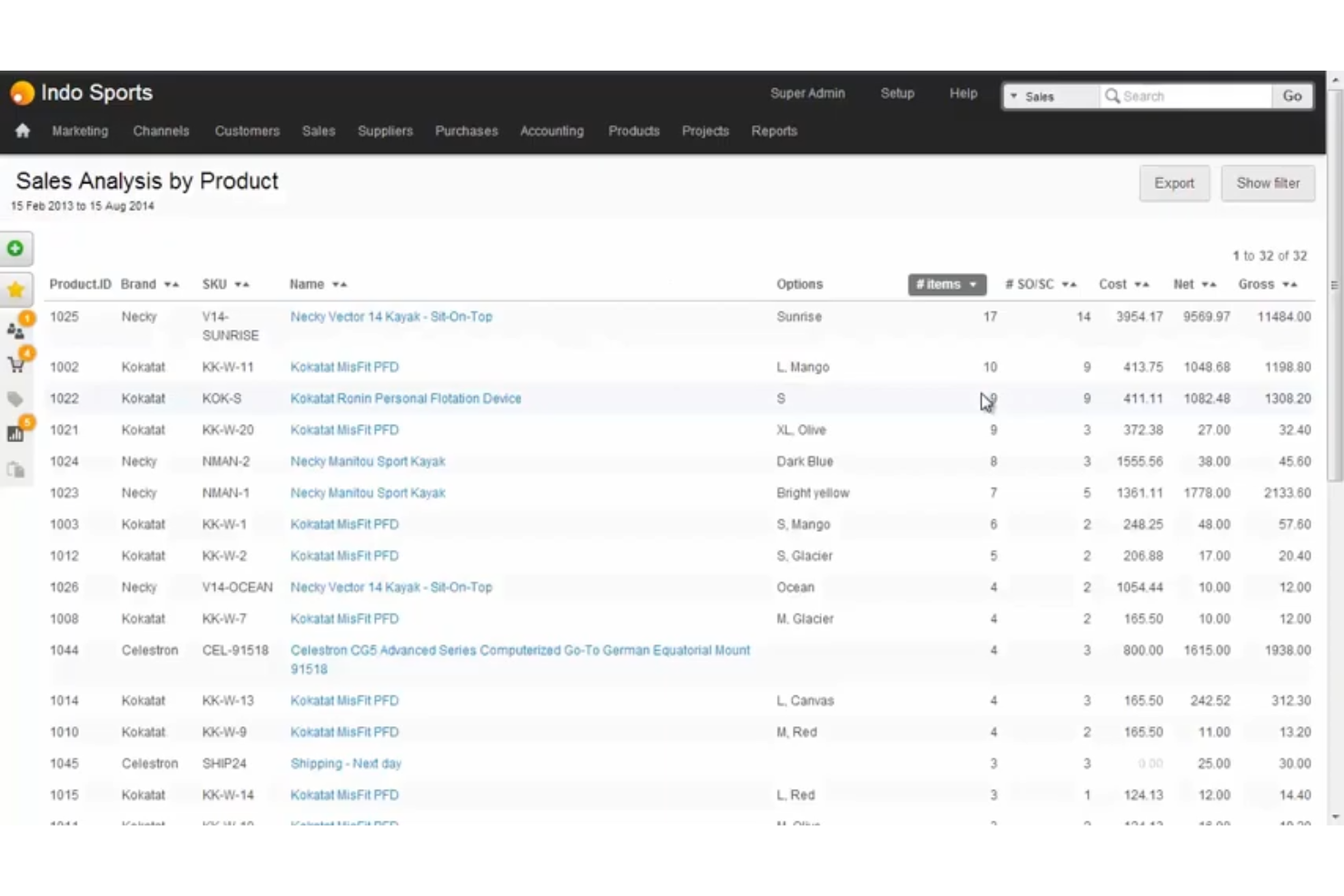Open the Products menu
The width and height of the screenshot is (1344, 896).
[634, 131]
